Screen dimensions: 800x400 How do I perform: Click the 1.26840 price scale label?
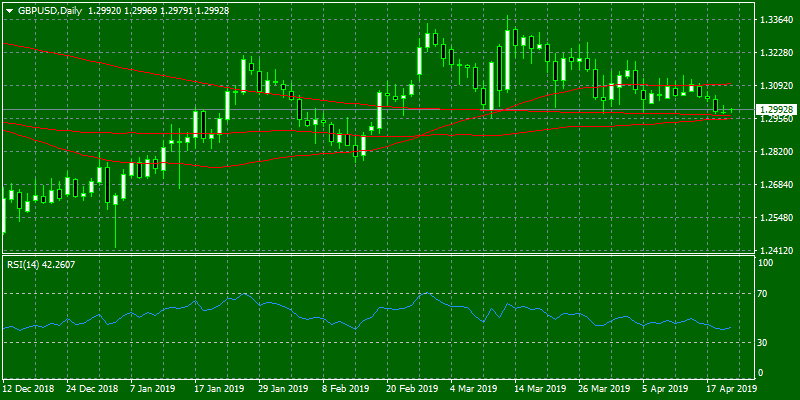775,185
